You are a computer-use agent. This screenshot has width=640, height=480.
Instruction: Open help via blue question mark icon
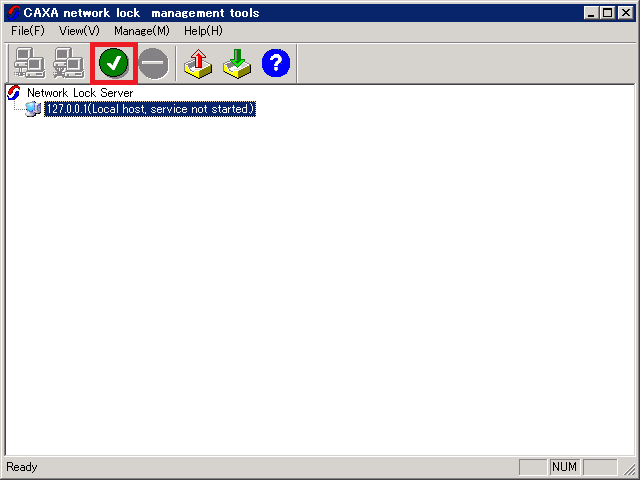(x=276, y=64)
